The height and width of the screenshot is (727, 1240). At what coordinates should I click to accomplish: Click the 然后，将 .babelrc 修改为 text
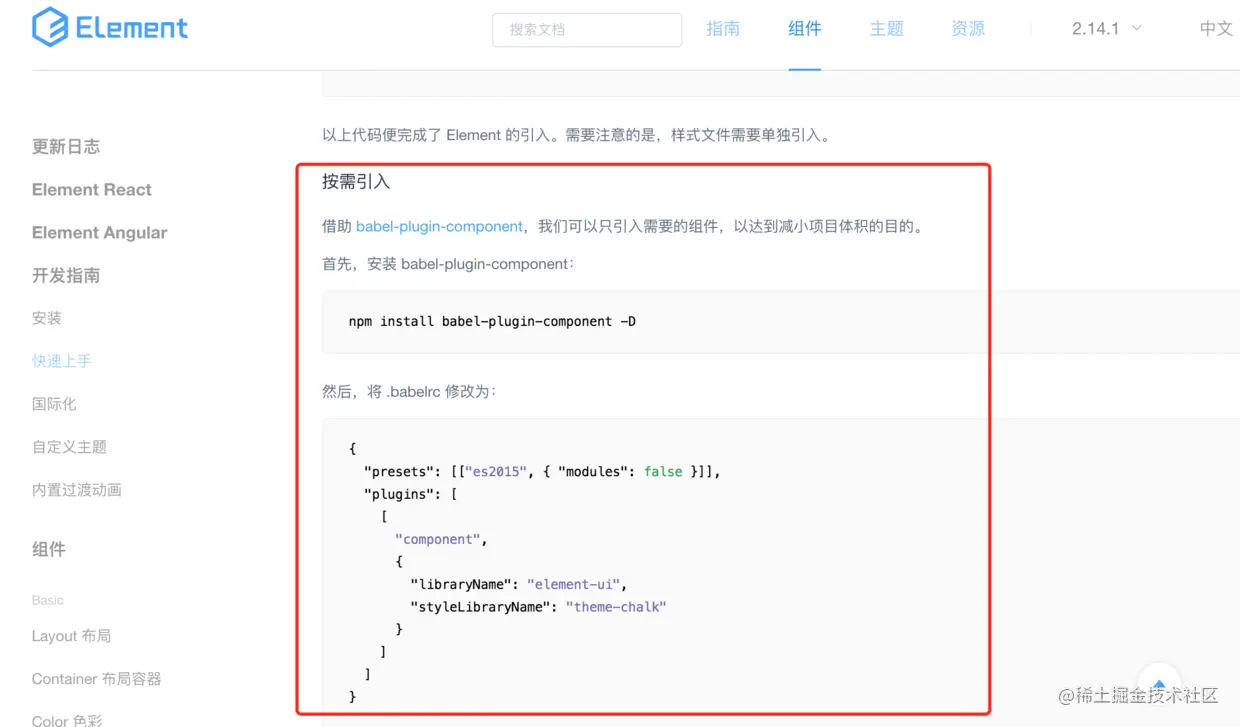tap(409, 392)
